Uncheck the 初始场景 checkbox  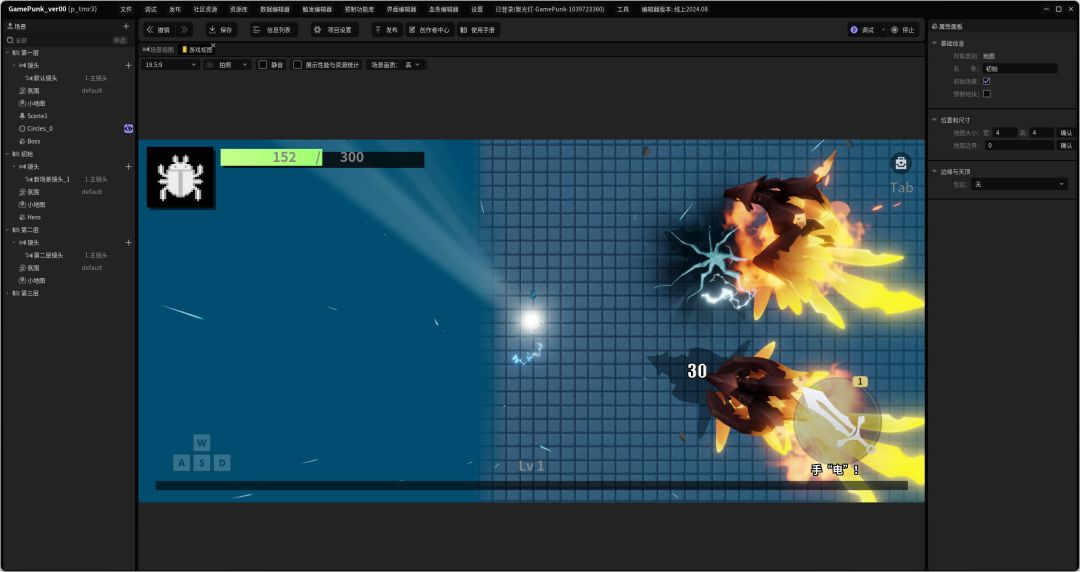click(x=987, y=81)
